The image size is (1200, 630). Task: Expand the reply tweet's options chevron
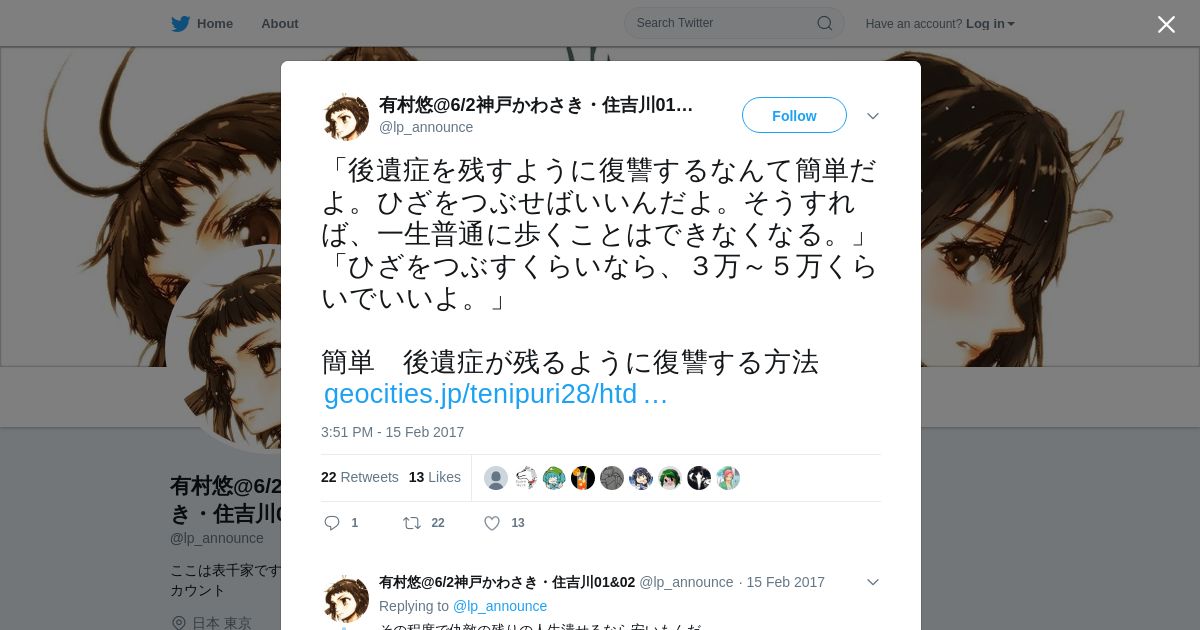(x=873, y=582)
